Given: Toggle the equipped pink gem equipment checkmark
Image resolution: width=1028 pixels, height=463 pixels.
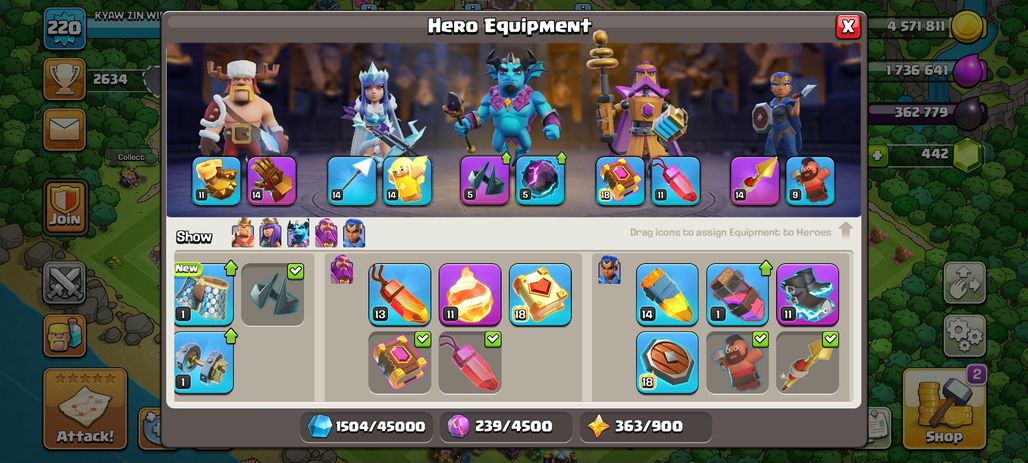Looking at the screenshot, I should (492, 339).
